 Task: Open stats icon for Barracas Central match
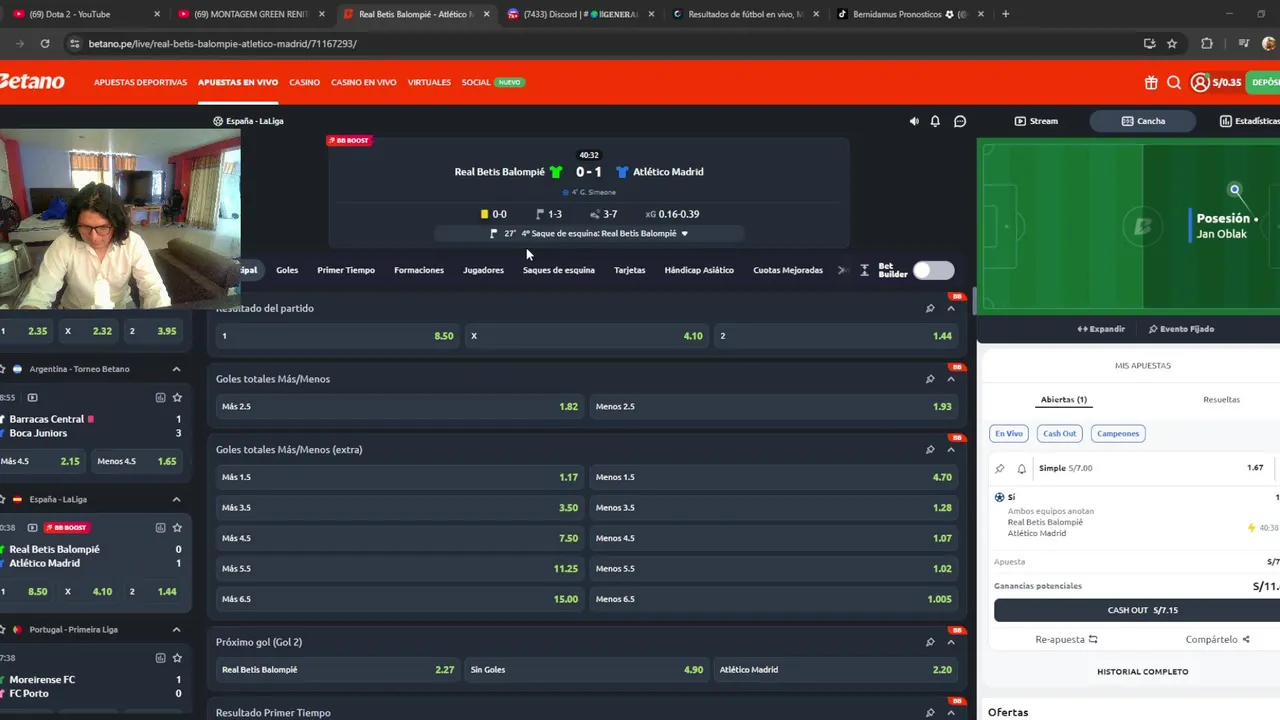[x=160, y=397]
